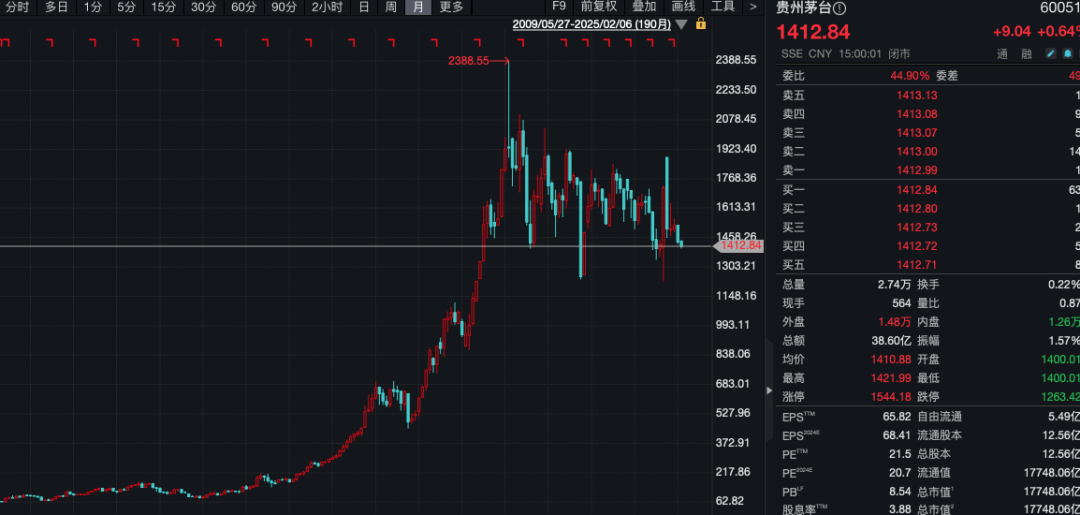Switch to the 日 daily K-line tab
This screenshot has height=515, width=1080.
[364, 7]
